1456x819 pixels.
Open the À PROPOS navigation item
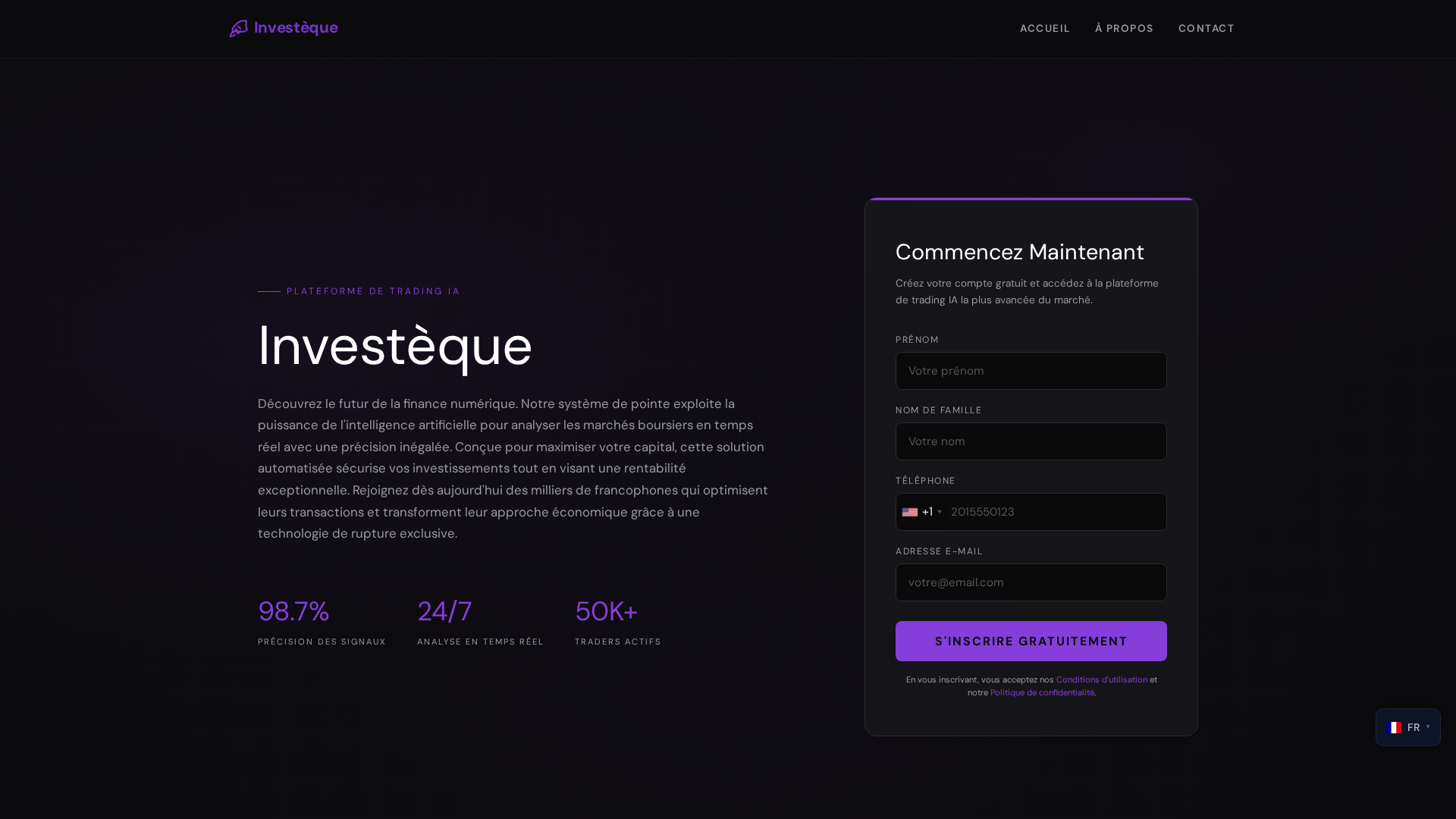click(x=1124, y=28)
